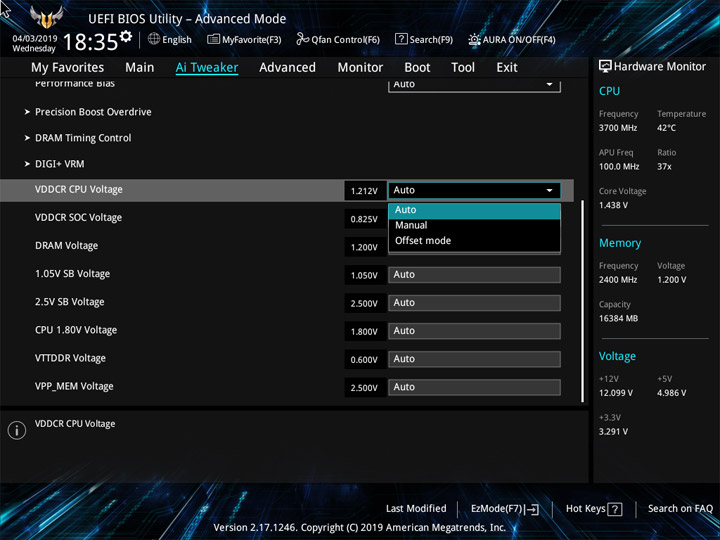Click the info icon beside help text
Screen dimensions: 720x540
[x=17, y=430]
